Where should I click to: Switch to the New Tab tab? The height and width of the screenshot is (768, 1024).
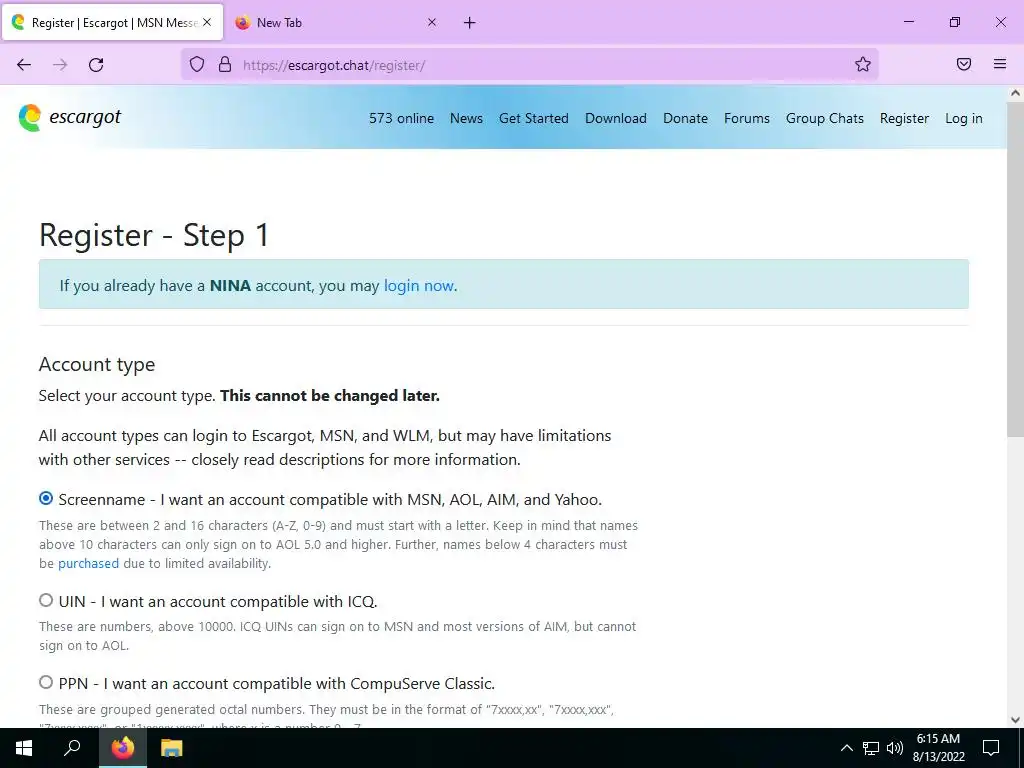pyautogui.click(x=336, y=23)
